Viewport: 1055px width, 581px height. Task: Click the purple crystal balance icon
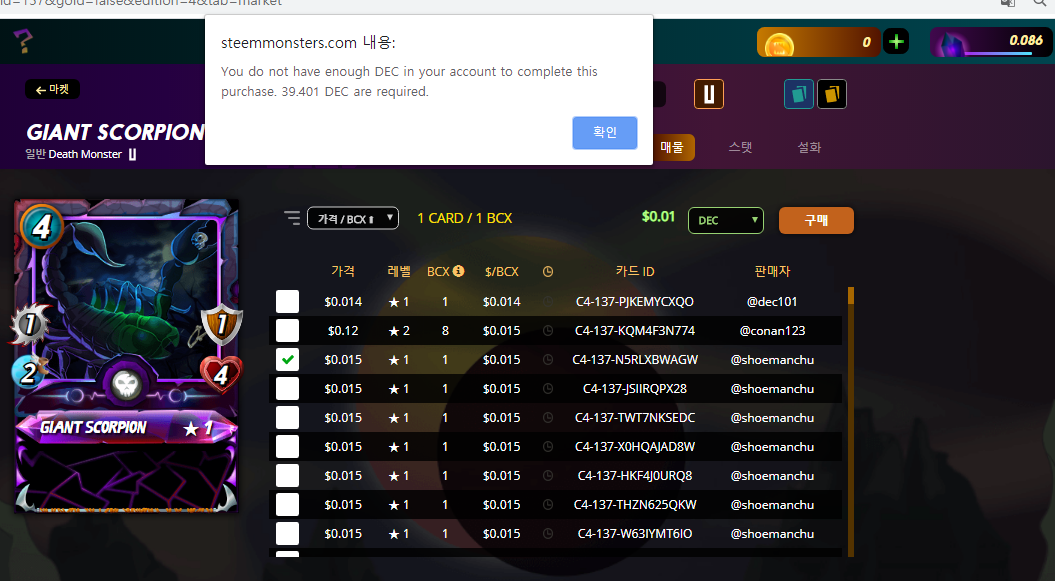[x=953, y=45]
